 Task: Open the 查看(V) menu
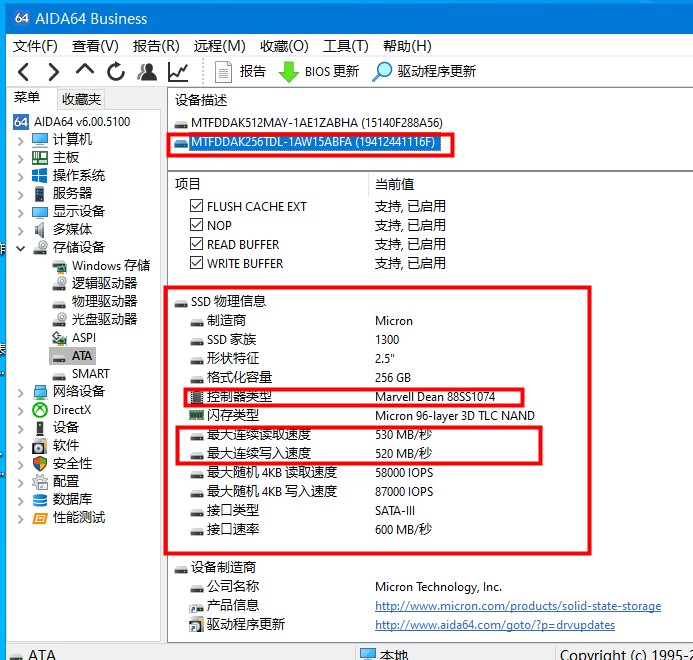click(x=95, y=46)
